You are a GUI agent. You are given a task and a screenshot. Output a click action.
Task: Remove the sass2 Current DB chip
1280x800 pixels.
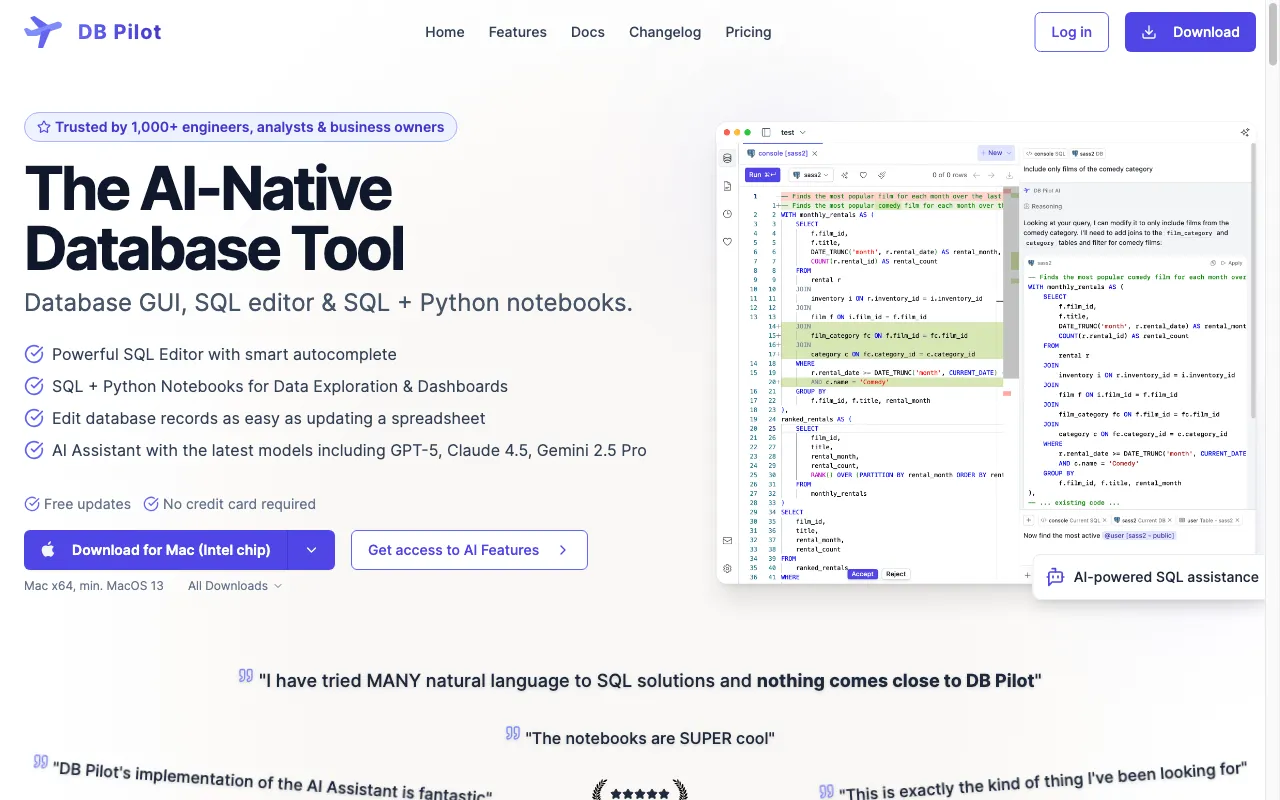point(1168,520)
